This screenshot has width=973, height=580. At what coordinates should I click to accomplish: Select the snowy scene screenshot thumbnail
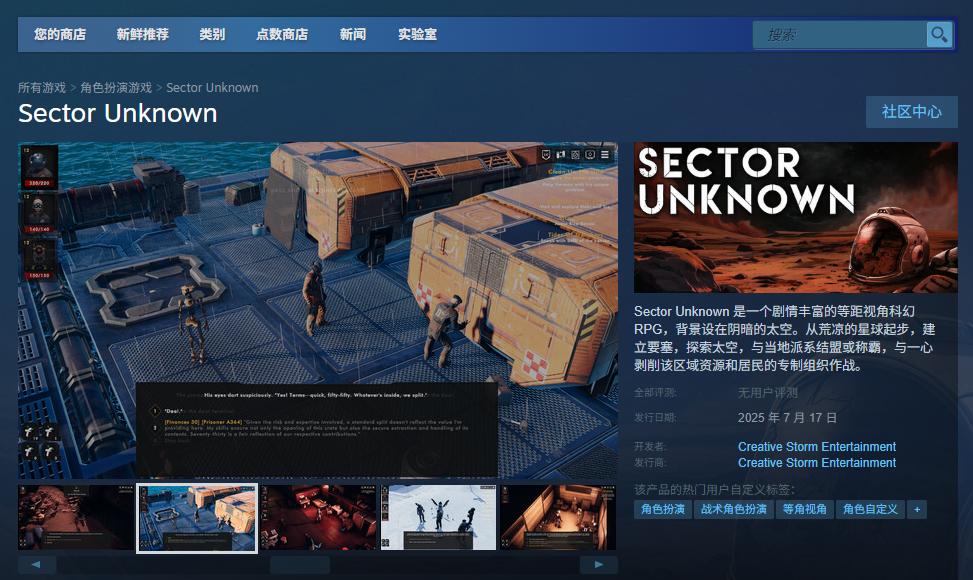tap(438, 517)
